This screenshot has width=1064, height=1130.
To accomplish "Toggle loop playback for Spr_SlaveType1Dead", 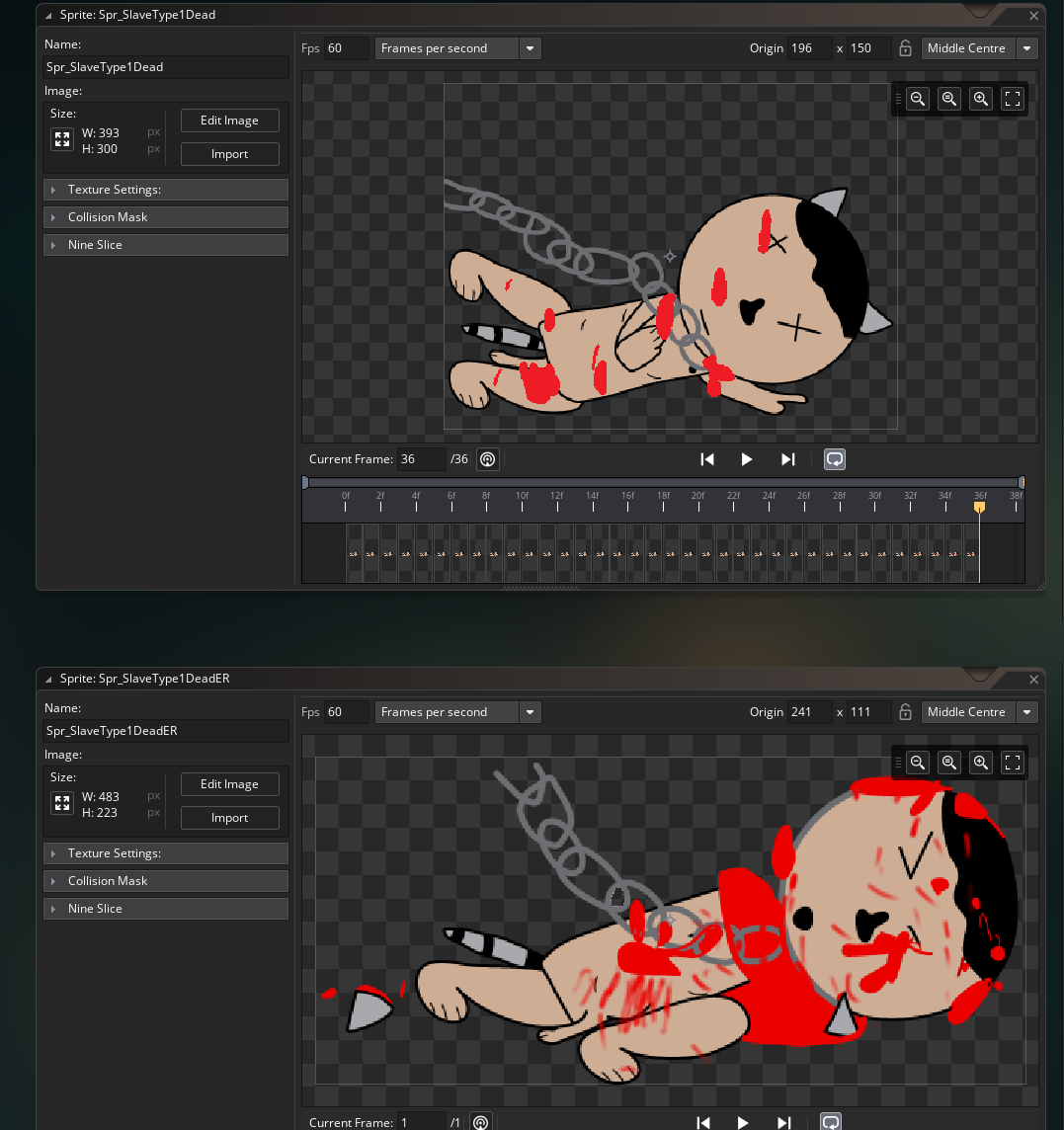I will pyautogui.click(x=835, y=459).
